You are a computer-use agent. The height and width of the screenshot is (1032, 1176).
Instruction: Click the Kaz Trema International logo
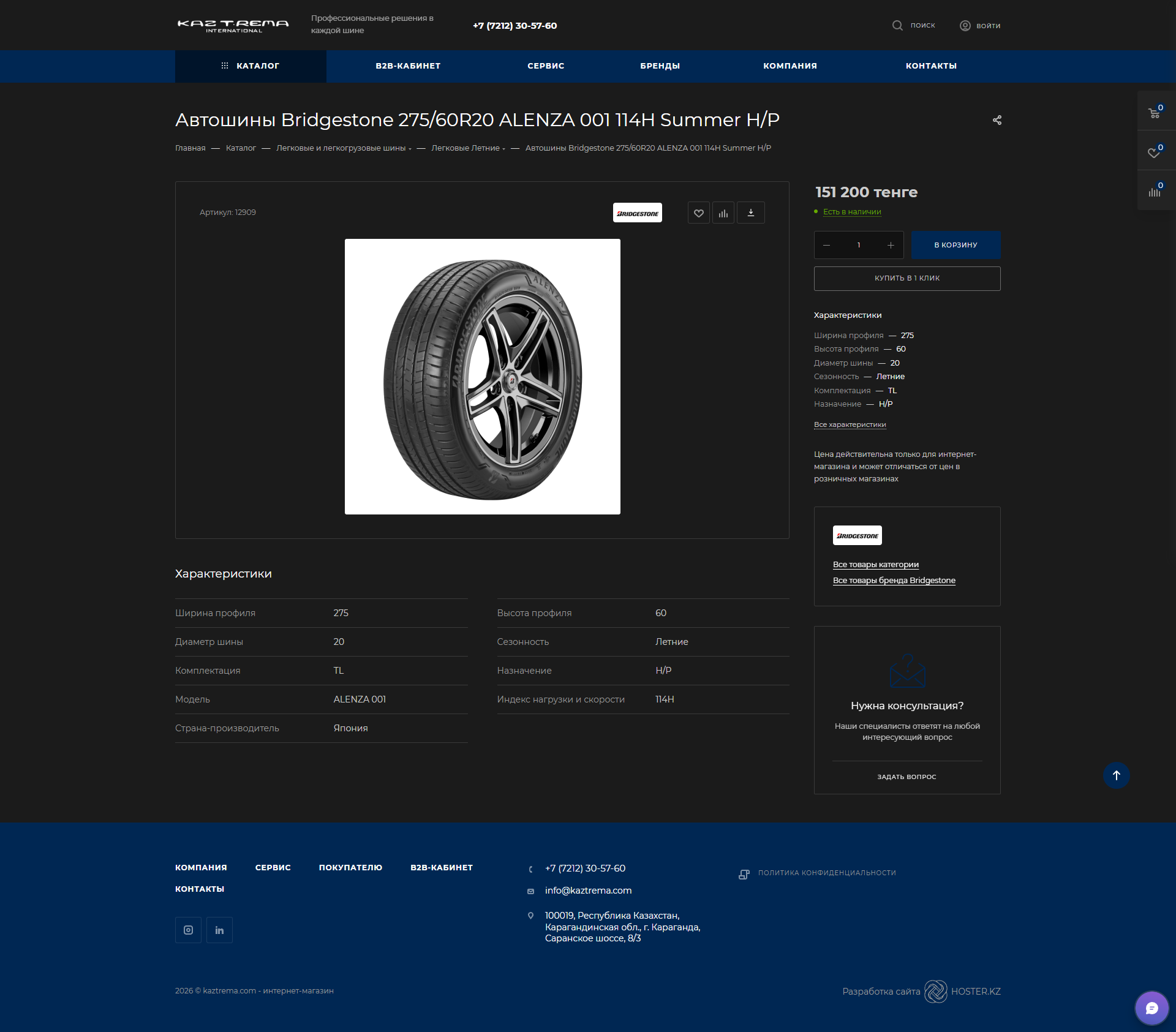233,25
